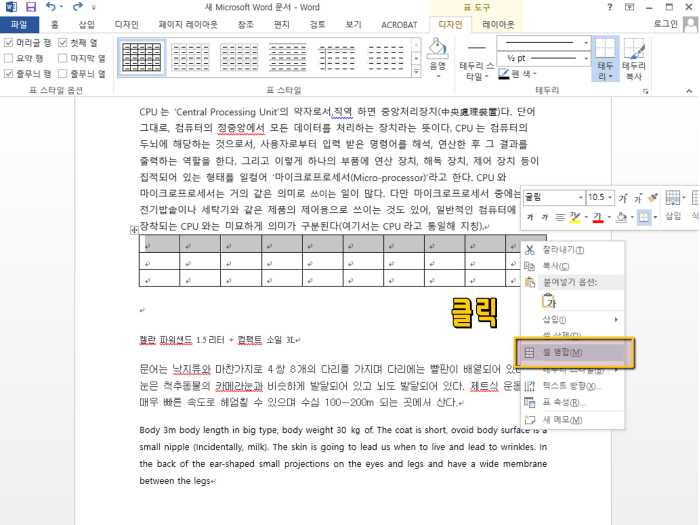Expand the table styles gallery More arrow
The image size is (700, 525).
[x=416, y=71]
